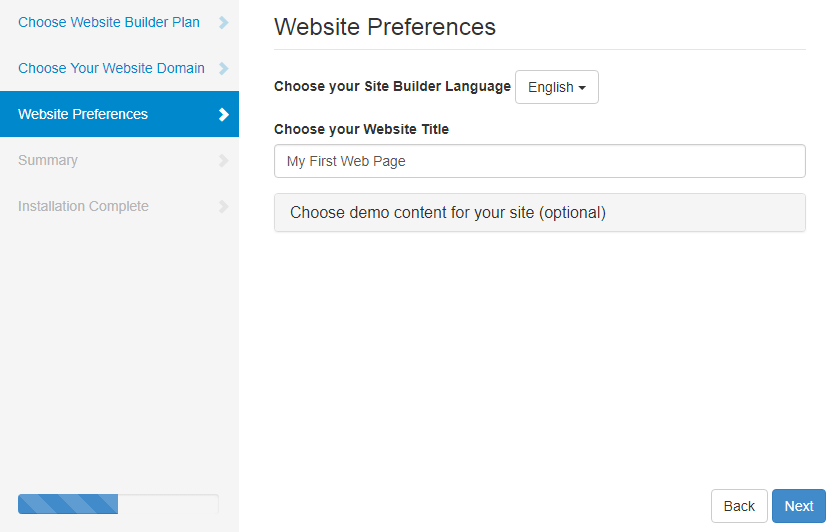834x532 pixels.
Task: Click chevron next to Installation Complete
Action: pos(224,206)
